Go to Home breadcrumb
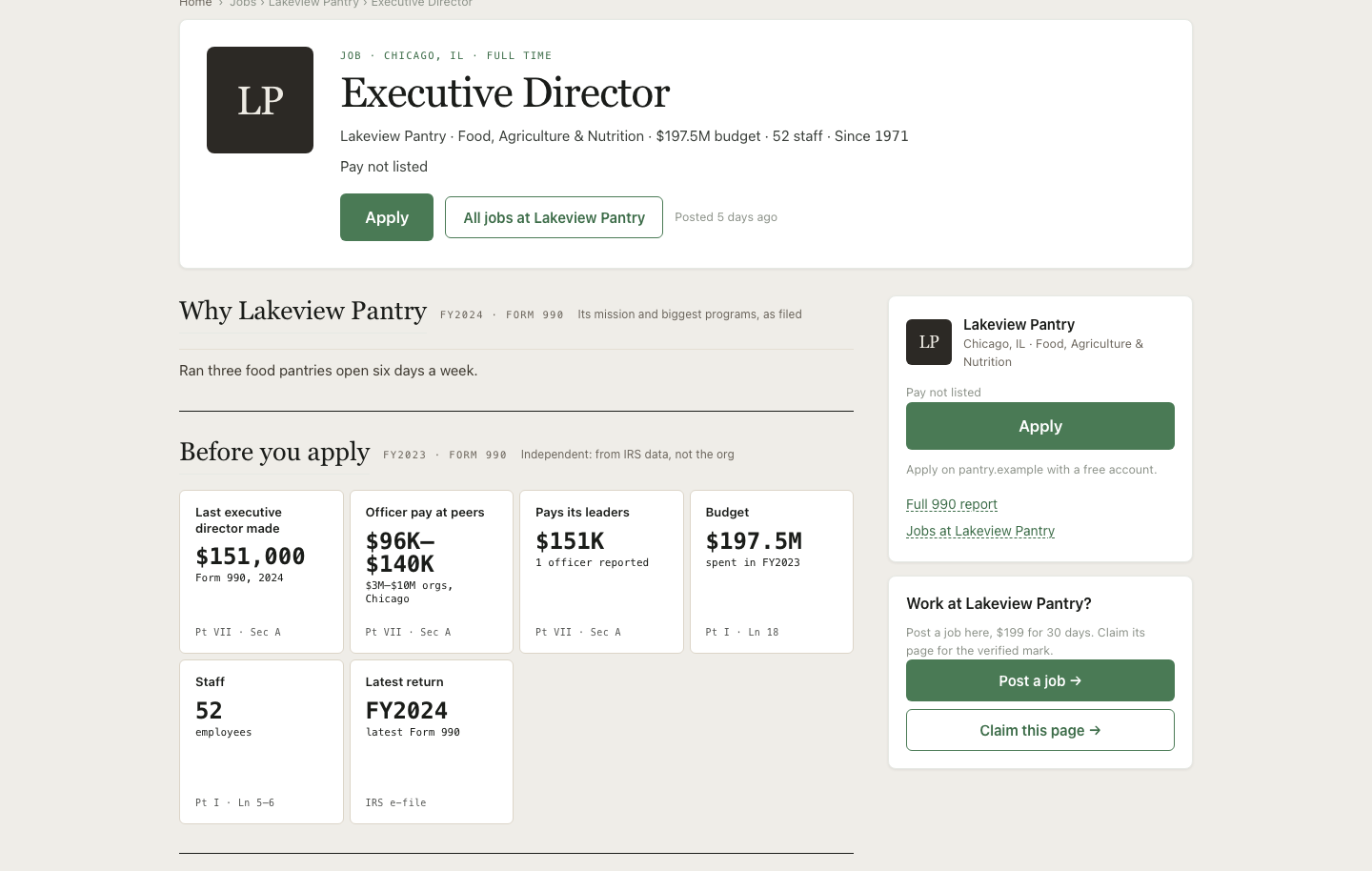 click(x=195, y=3)
